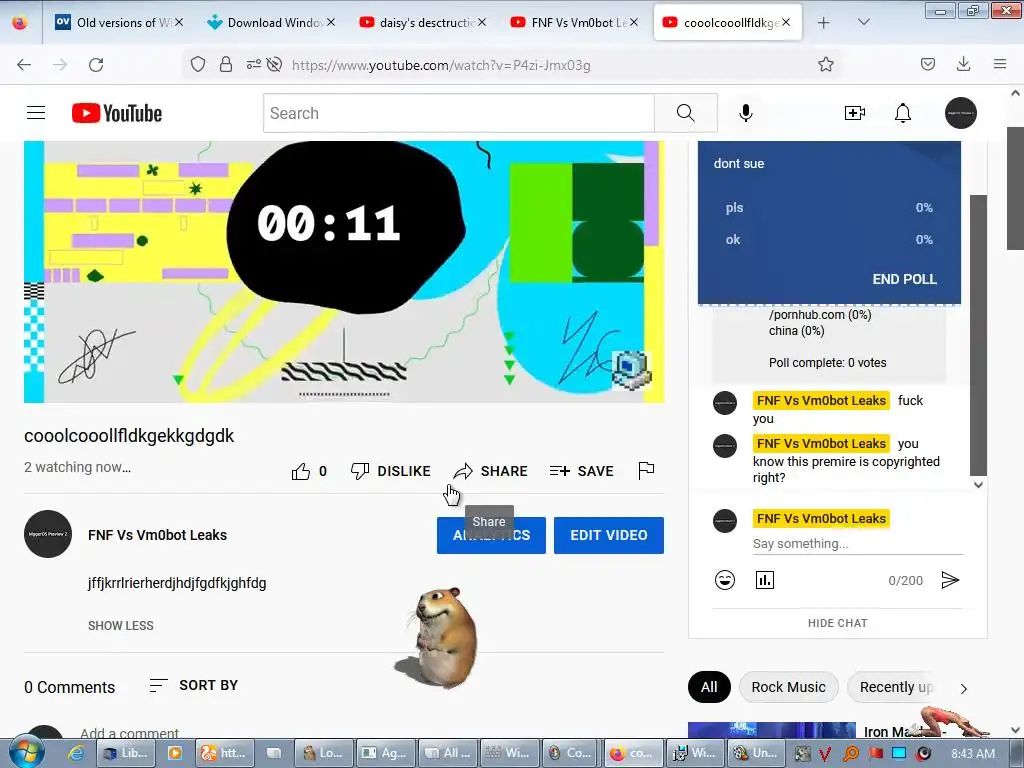Switch to Old versions of Windows tab

[119, 23]
